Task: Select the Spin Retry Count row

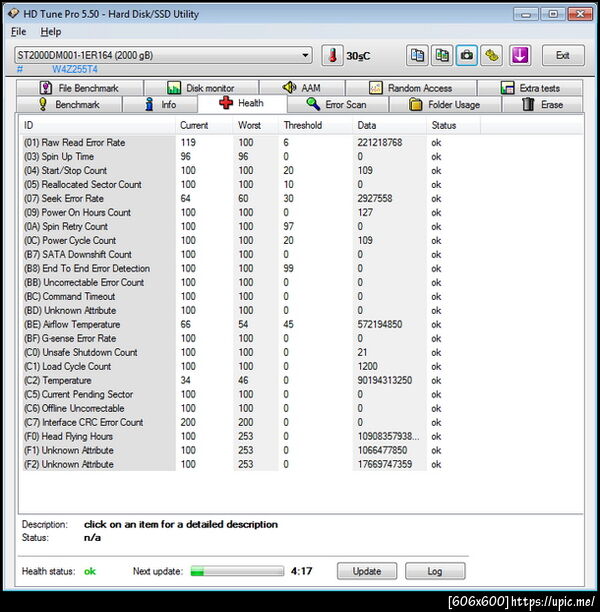Action: (x=252, y=226)
